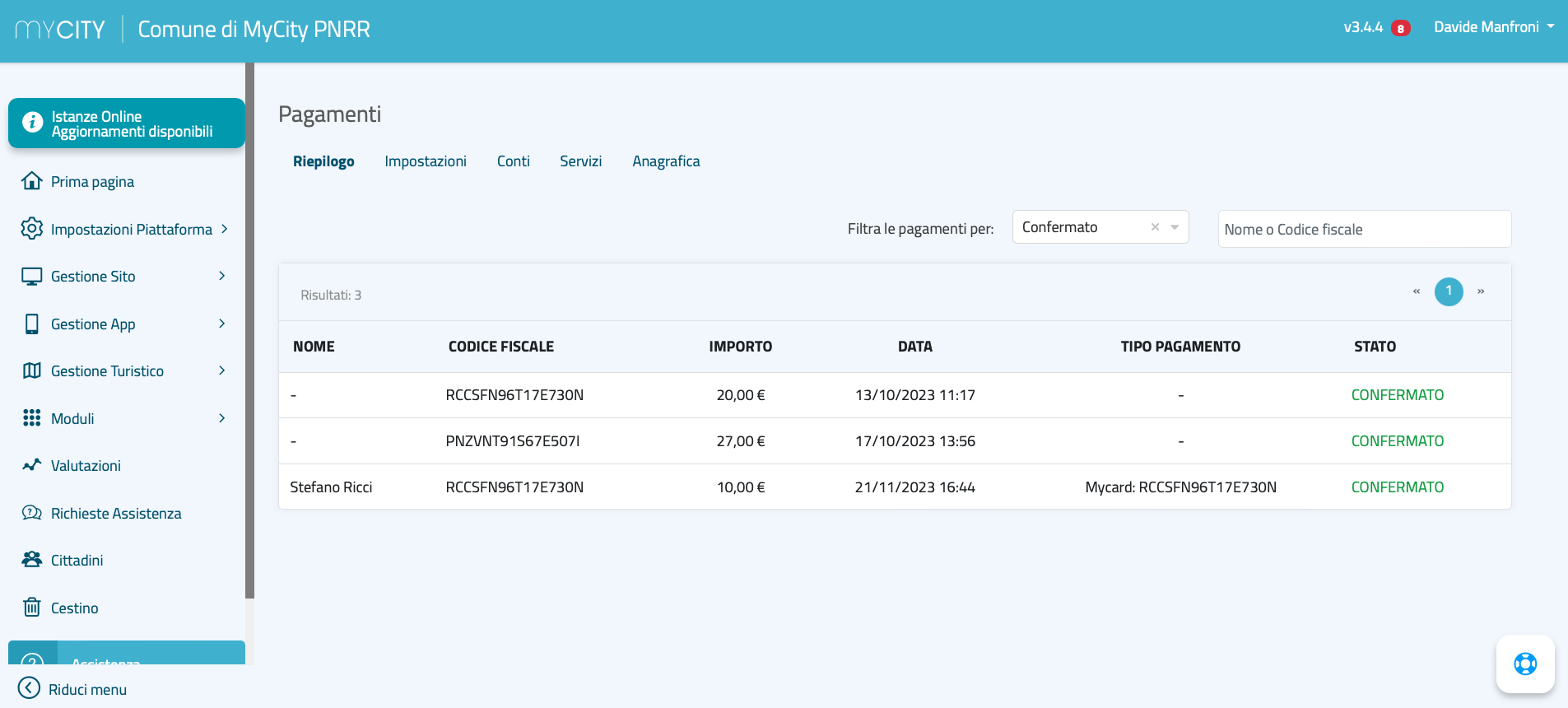Click the Gestione App phone icon
Screen dimensions: 1568x708
click(x=31, y=324)
